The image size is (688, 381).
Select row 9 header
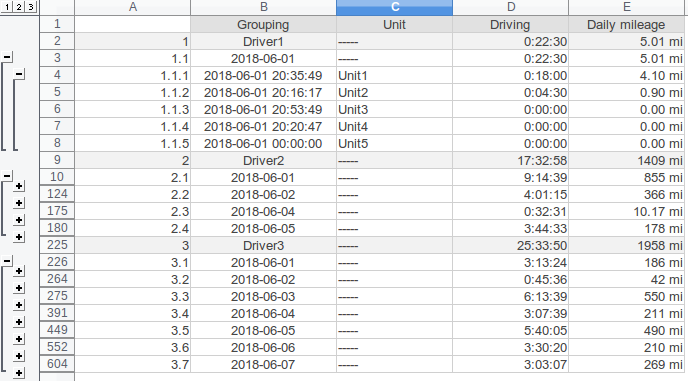click(x=57, y=160)
